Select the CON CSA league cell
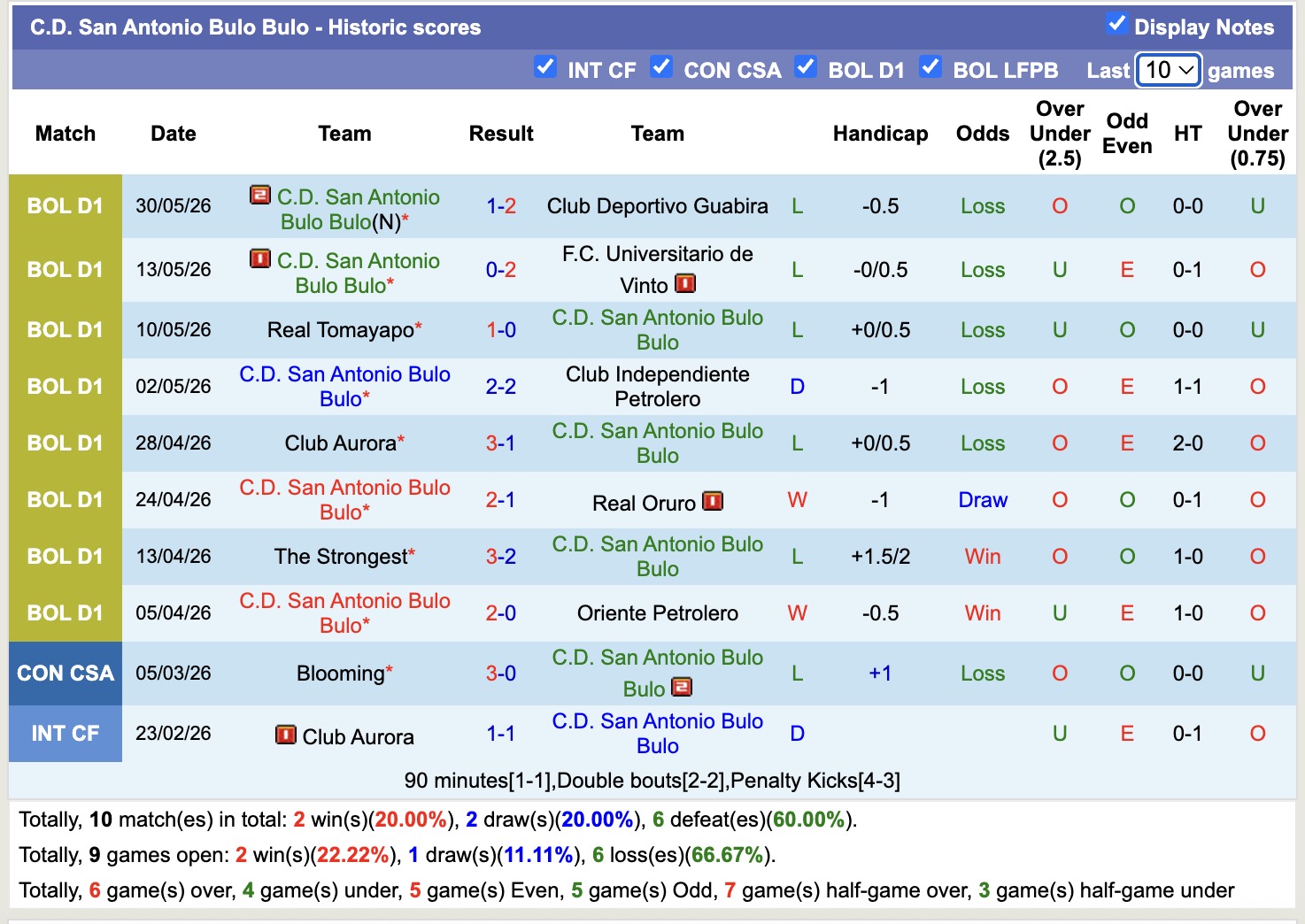This screenshot has width=1305, height=924. [x=66, y=674]
